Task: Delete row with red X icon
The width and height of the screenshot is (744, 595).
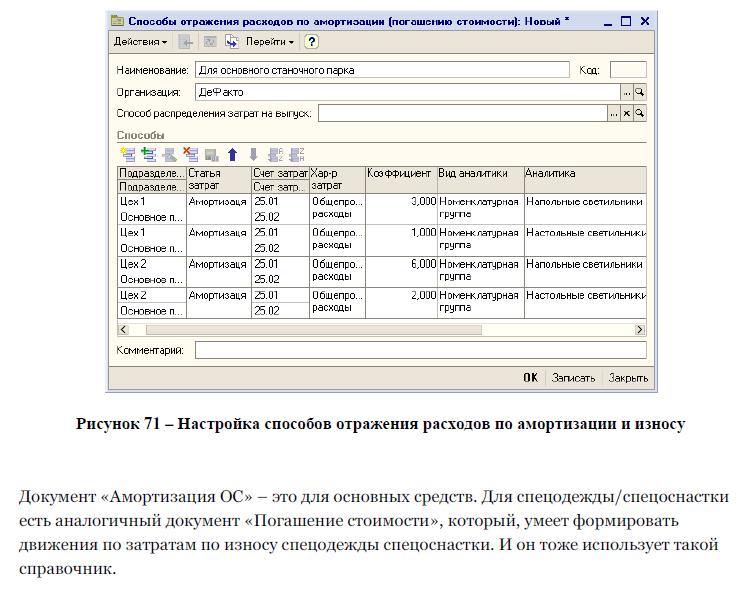Action: coord(190,155)
